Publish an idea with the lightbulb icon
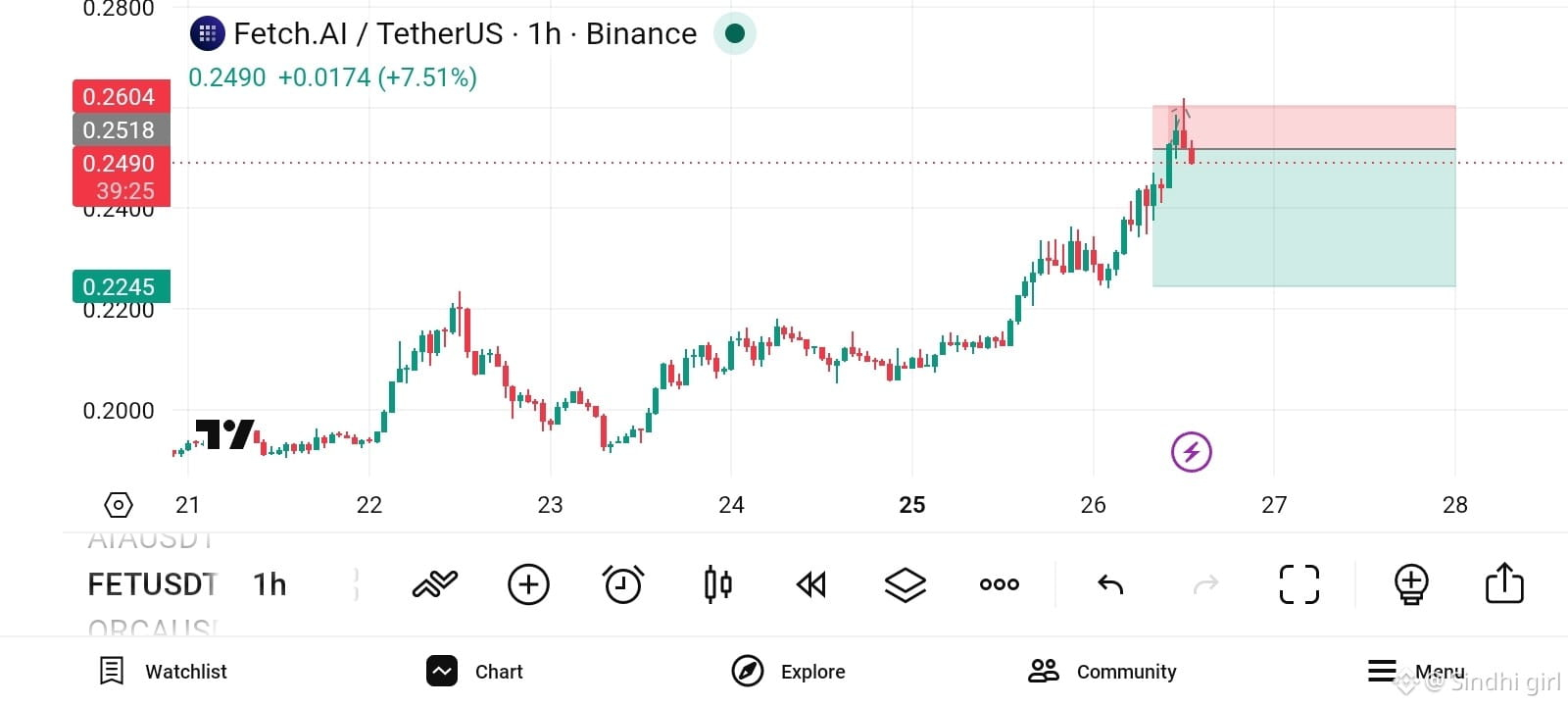Screen dimensions: 1568x706 click(1410, 584)
